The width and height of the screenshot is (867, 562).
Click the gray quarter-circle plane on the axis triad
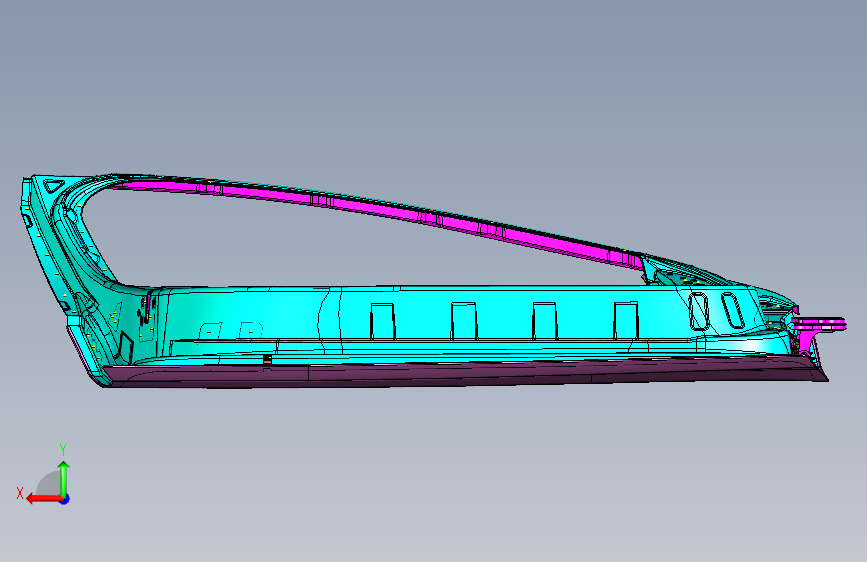[50, 484]
